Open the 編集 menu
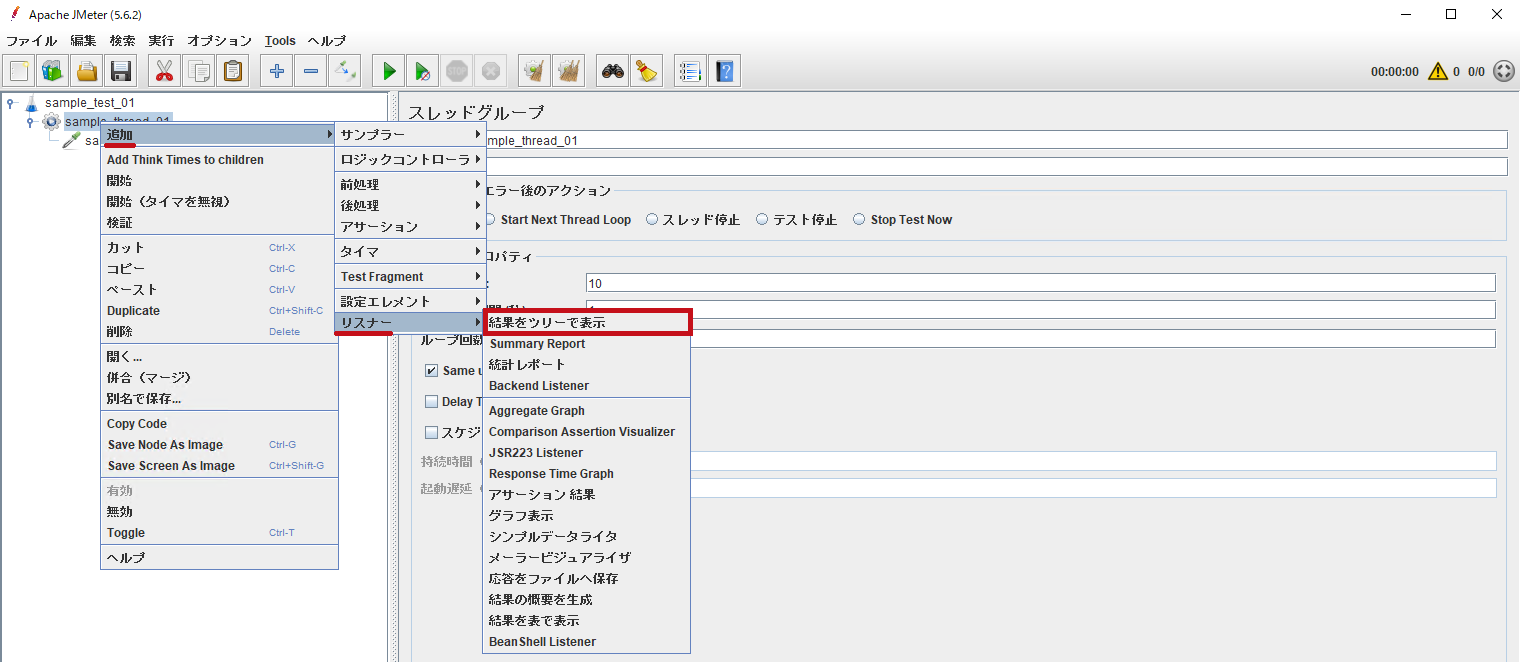The height and width of the screenshot is (662, 1520). pos(83,41)
